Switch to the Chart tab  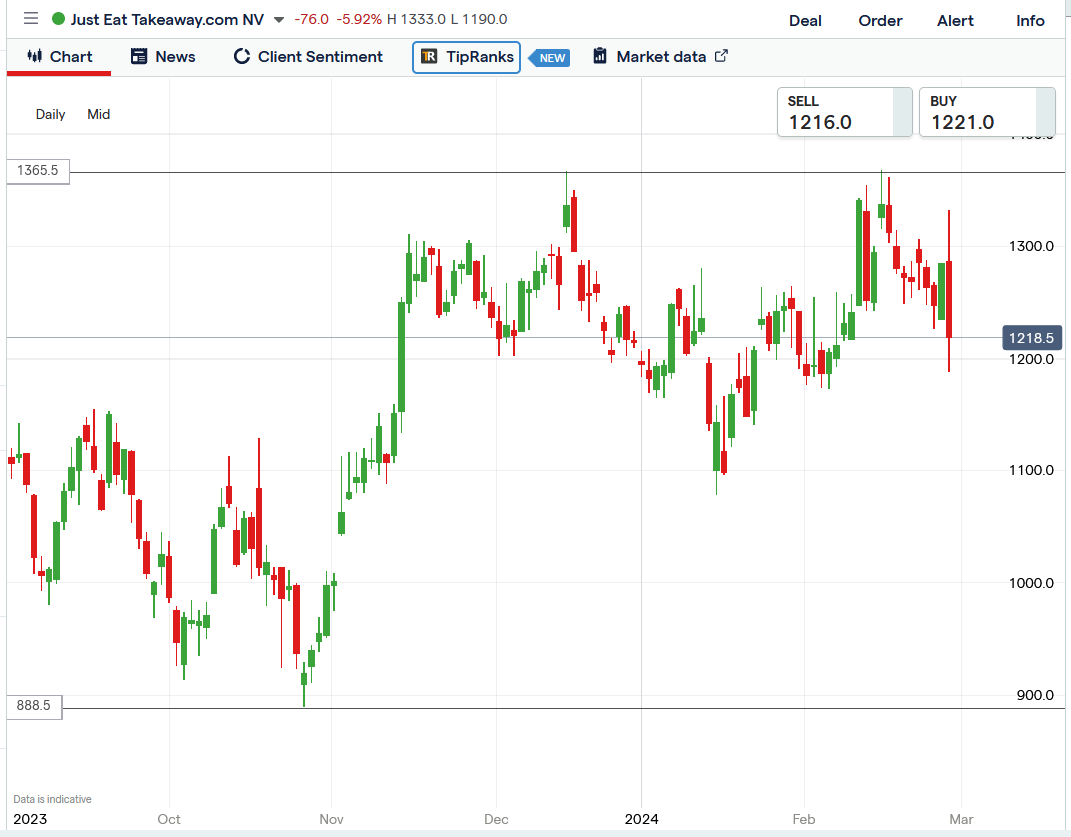click(x=59, y=57)
